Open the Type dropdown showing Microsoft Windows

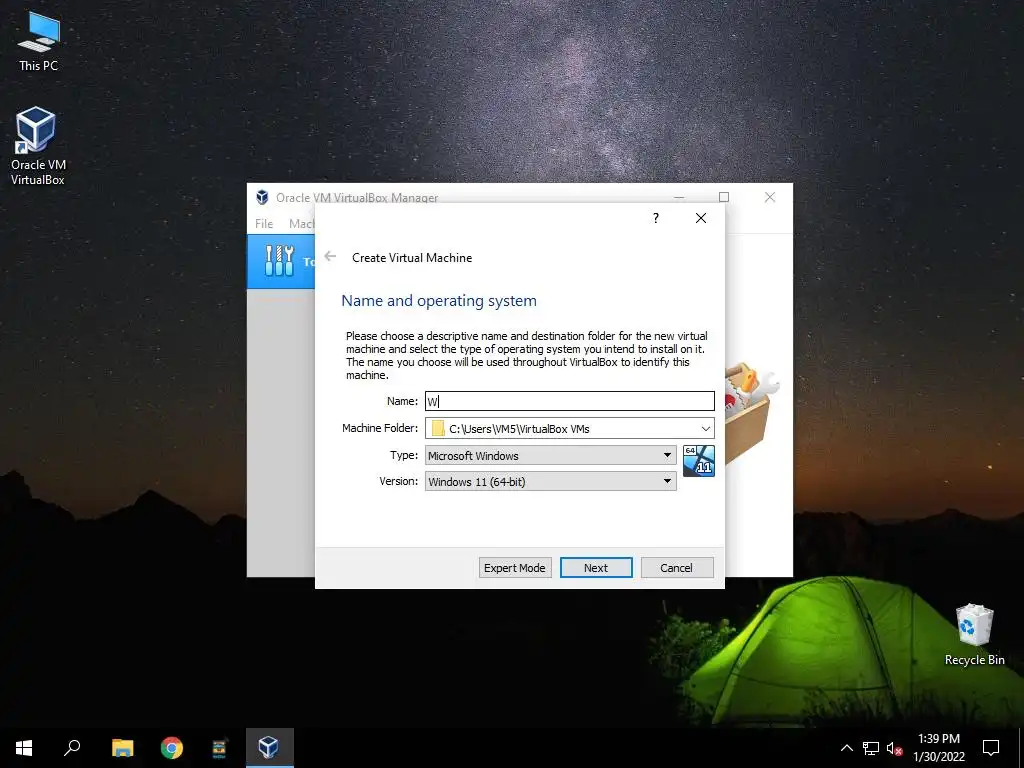(551, 455)
